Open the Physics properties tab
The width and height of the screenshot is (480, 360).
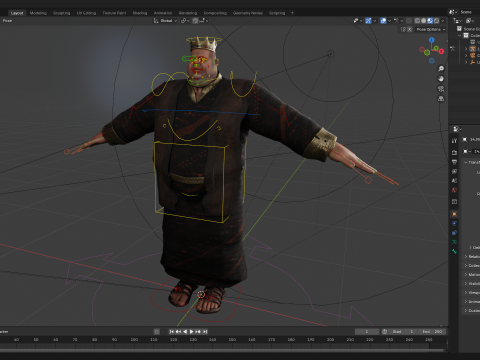point(454,223)
